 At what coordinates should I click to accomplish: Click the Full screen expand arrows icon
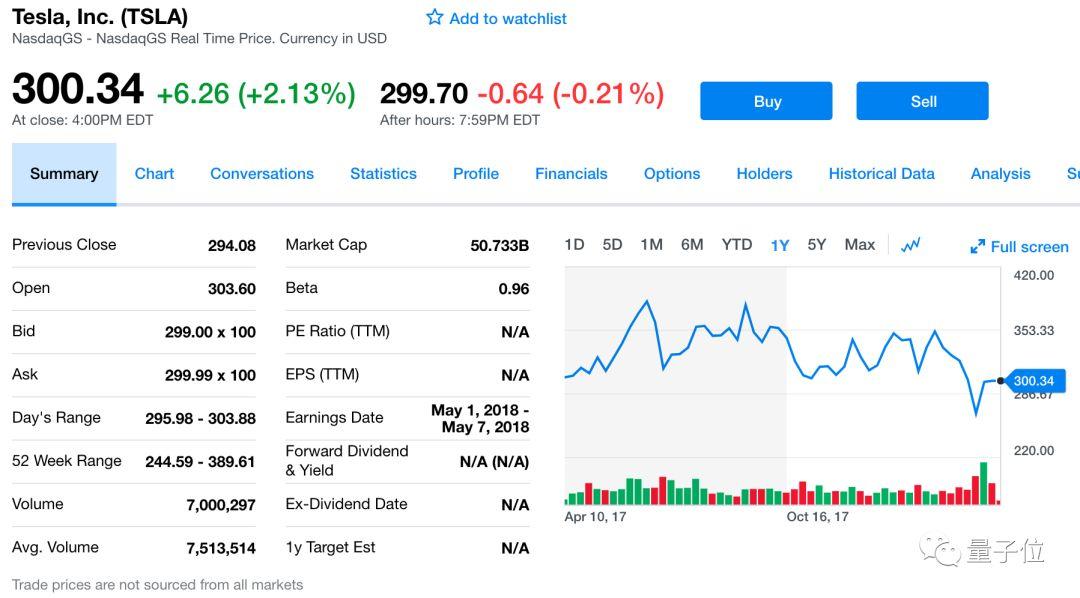tap(978, 247)
